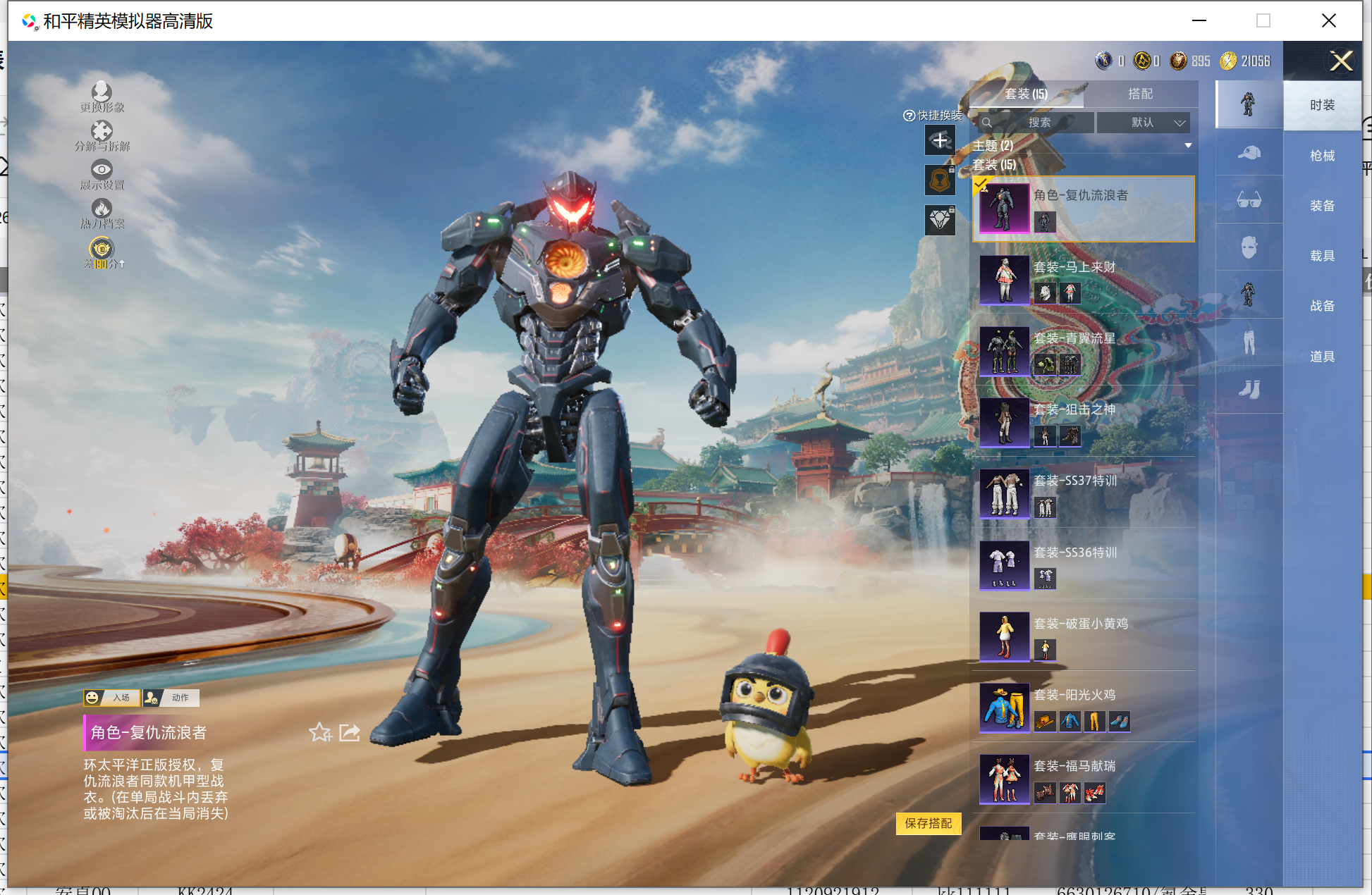Switch to the 搭配 tab

(x=1140, y=94)
